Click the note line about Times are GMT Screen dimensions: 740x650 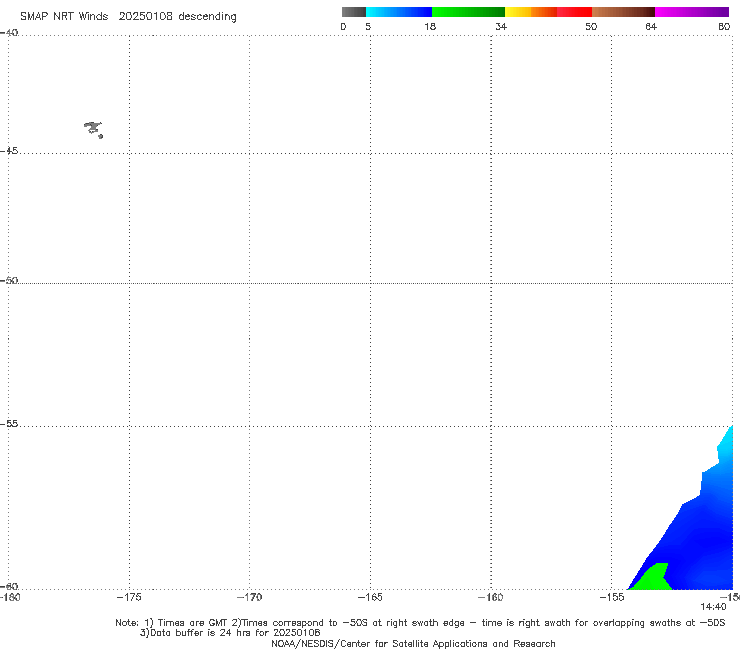pos(420,623)
